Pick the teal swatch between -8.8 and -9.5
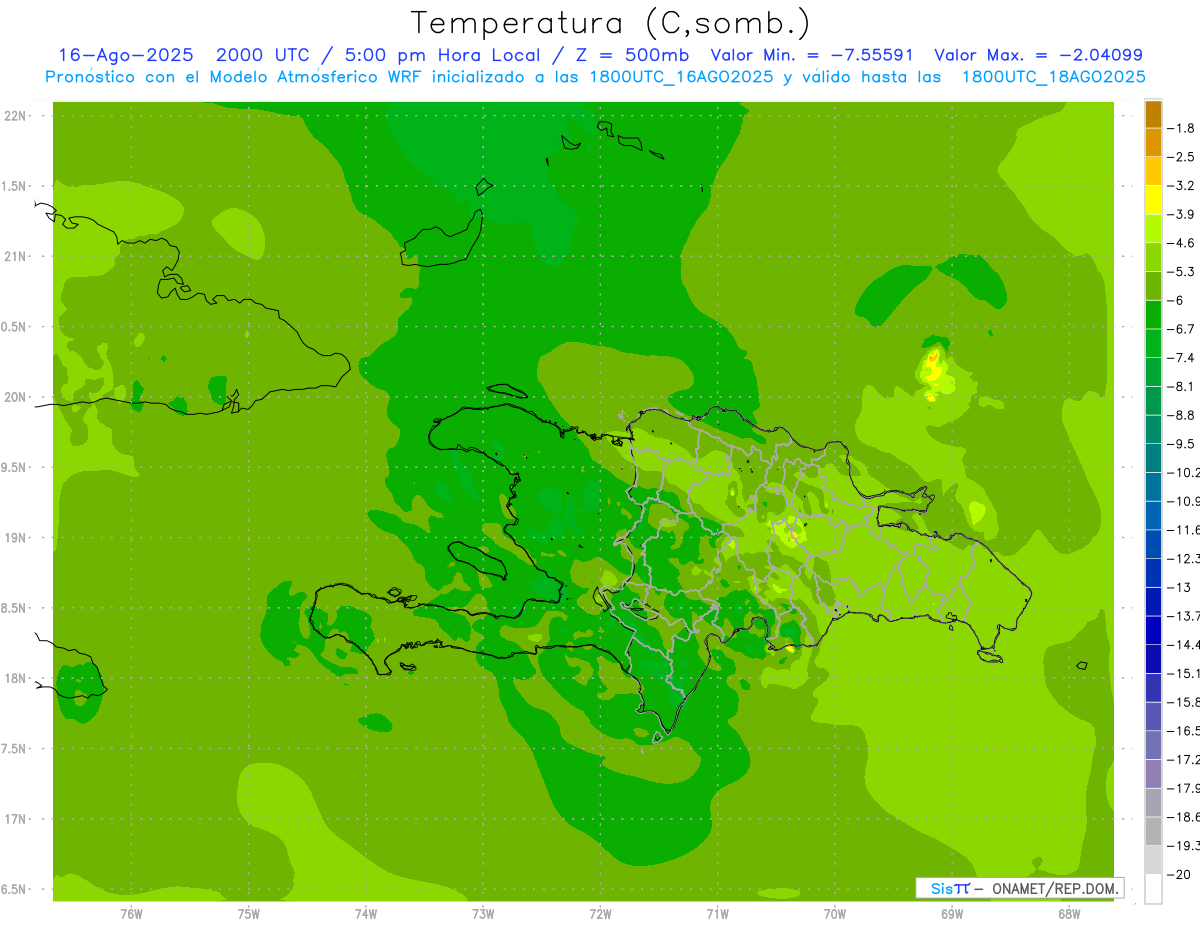Screen dimensions: 1200x927 tap(1153, 430)
